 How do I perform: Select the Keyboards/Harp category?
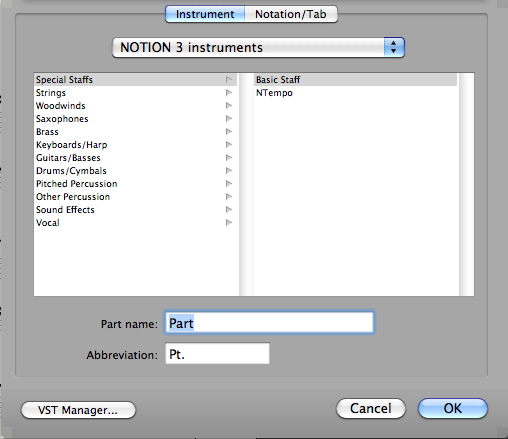[135, 145]
